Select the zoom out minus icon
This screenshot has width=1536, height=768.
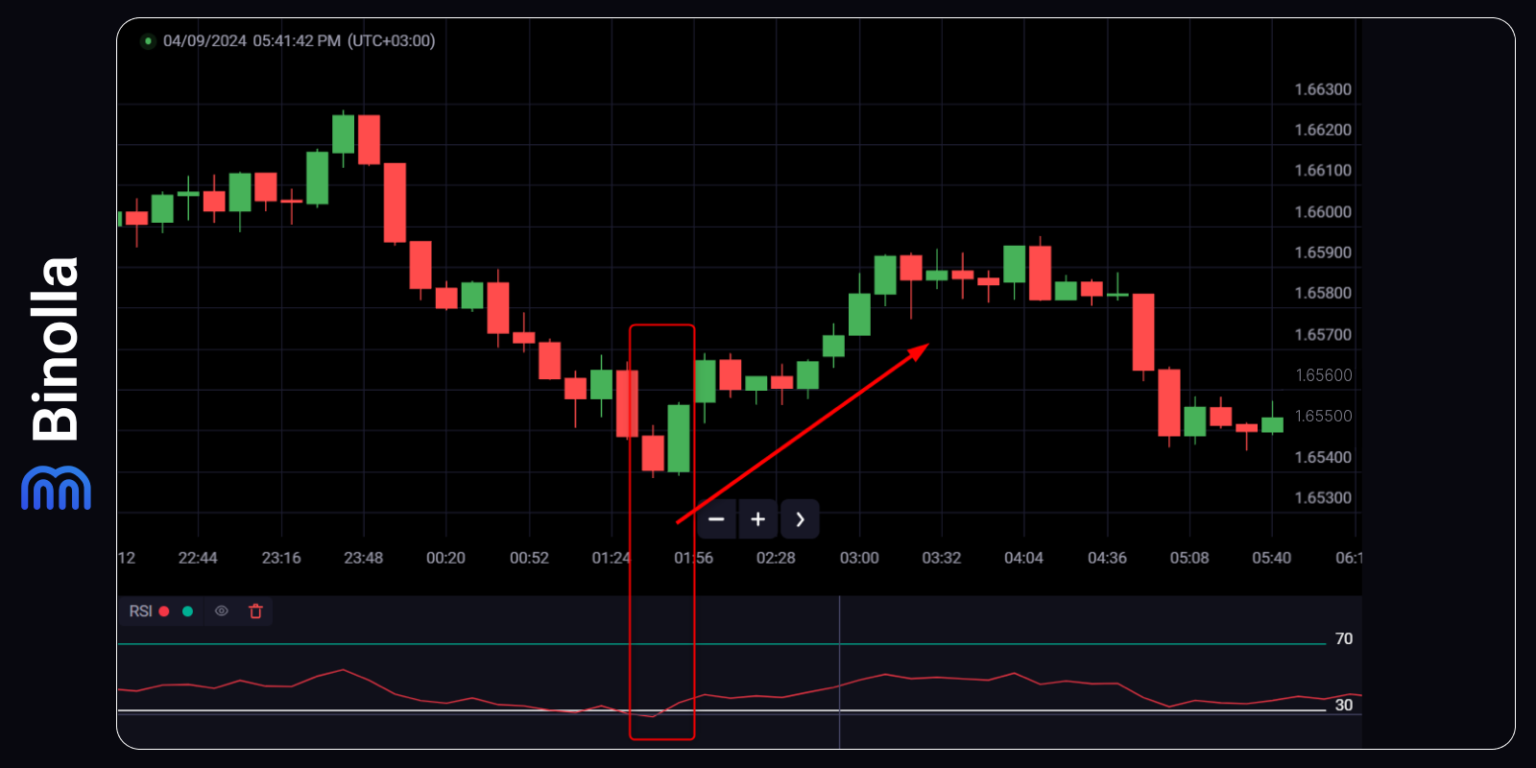point(716,519)
